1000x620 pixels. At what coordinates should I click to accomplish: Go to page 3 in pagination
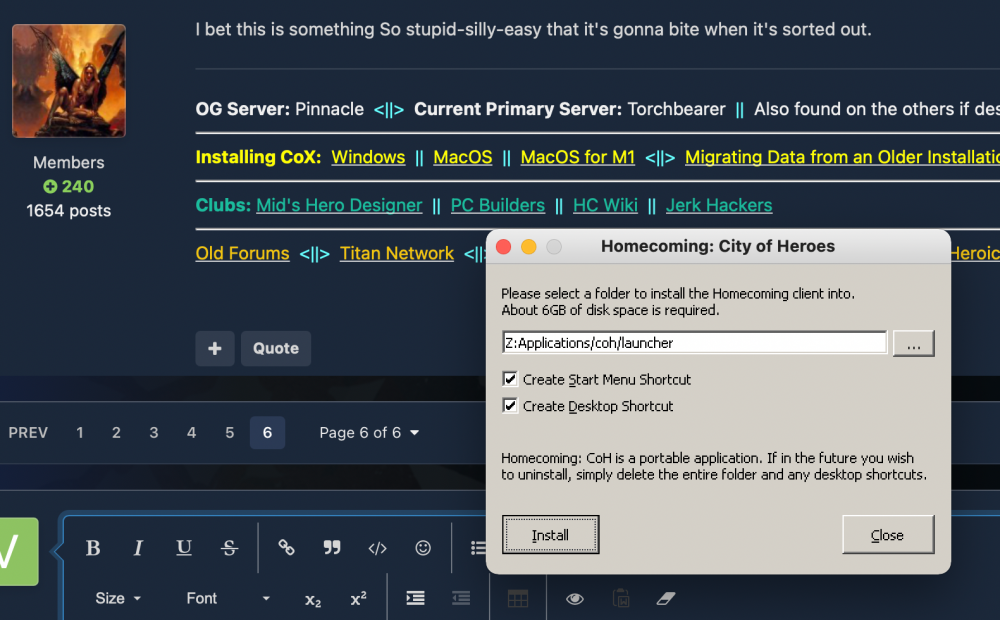[x=154, y=433]
